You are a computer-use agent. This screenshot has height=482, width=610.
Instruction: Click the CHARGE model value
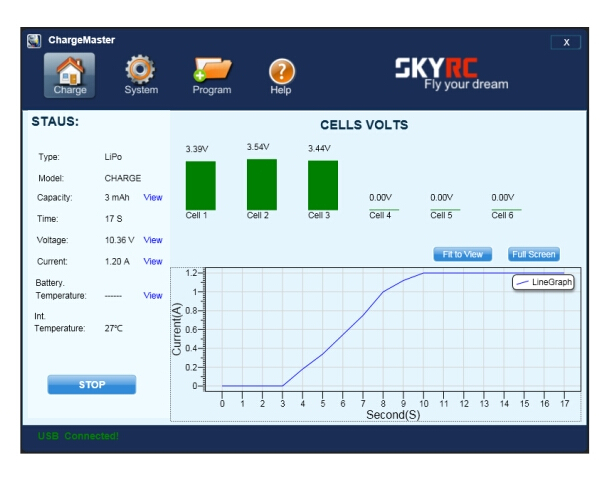[x=123, y=178]
